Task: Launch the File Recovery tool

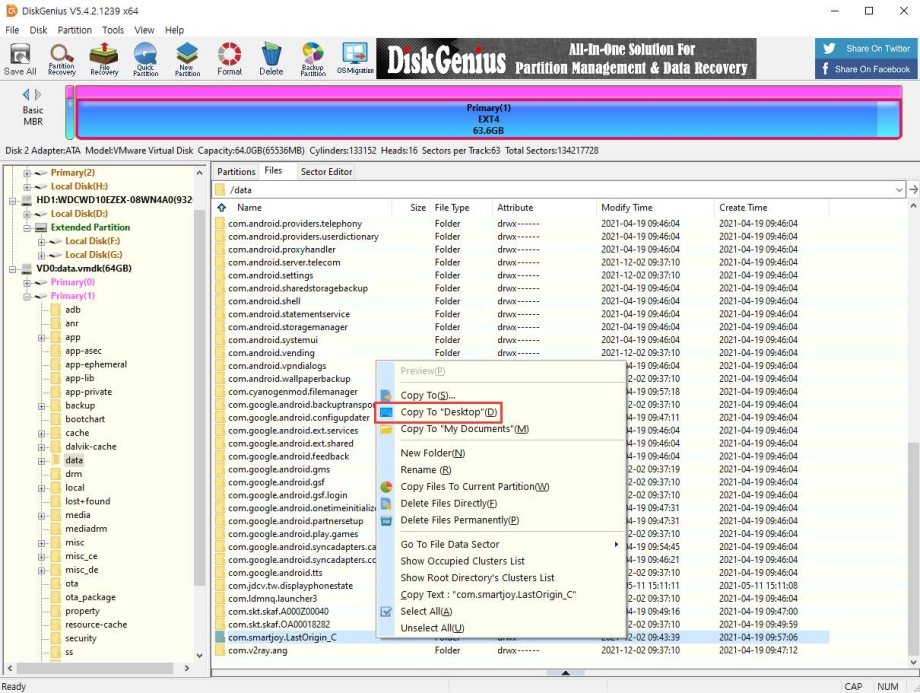Action: tap(104, 59)
